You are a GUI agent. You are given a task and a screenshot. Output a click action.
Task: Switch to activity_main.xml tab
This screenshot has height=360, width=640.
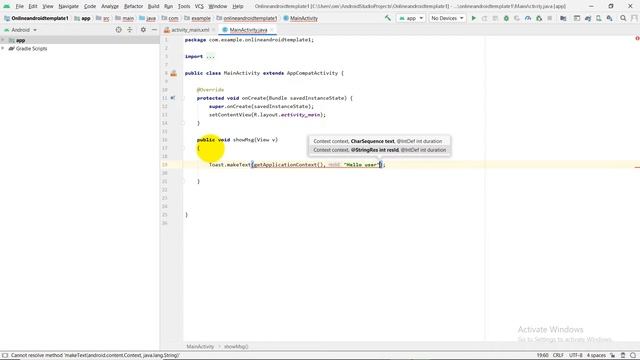click(190, 30)
